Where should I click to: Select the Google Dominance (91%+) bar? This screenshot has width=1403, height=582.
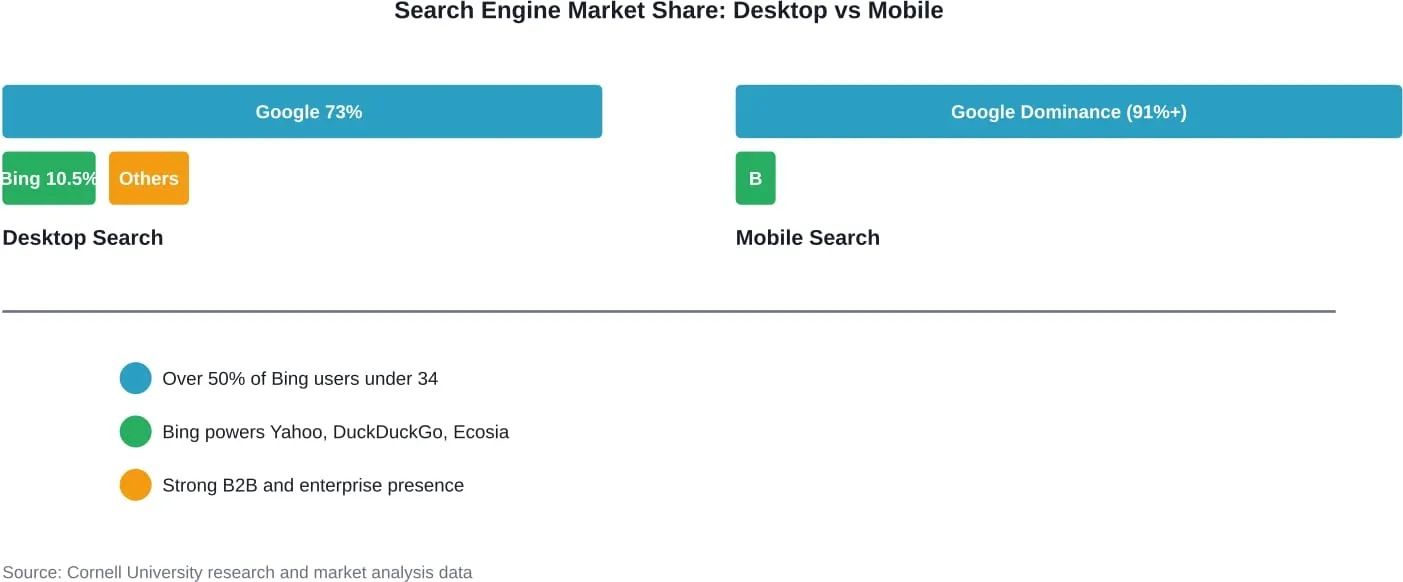1069,111
